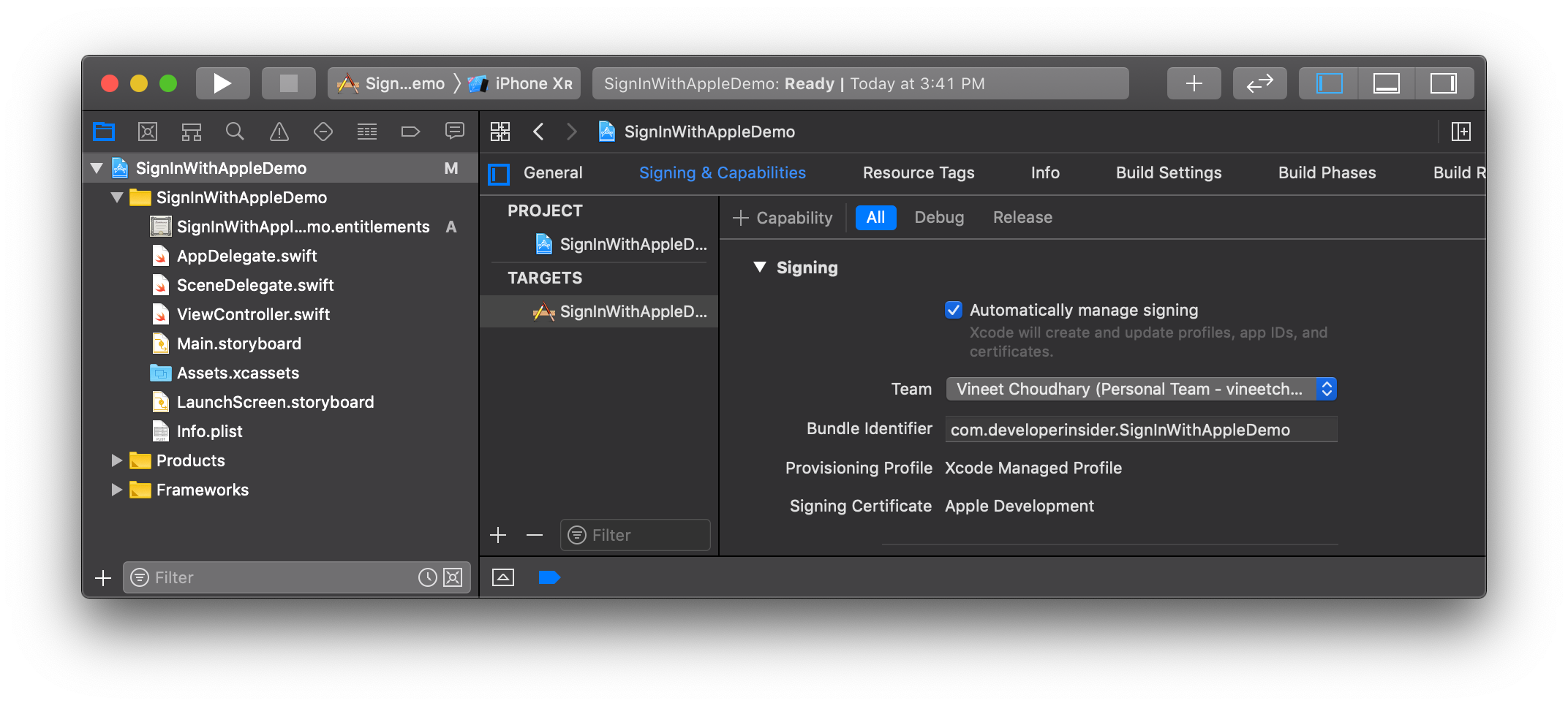Show the Debug area panel
1568x706 pixels.
click(x=1386, y=83)
